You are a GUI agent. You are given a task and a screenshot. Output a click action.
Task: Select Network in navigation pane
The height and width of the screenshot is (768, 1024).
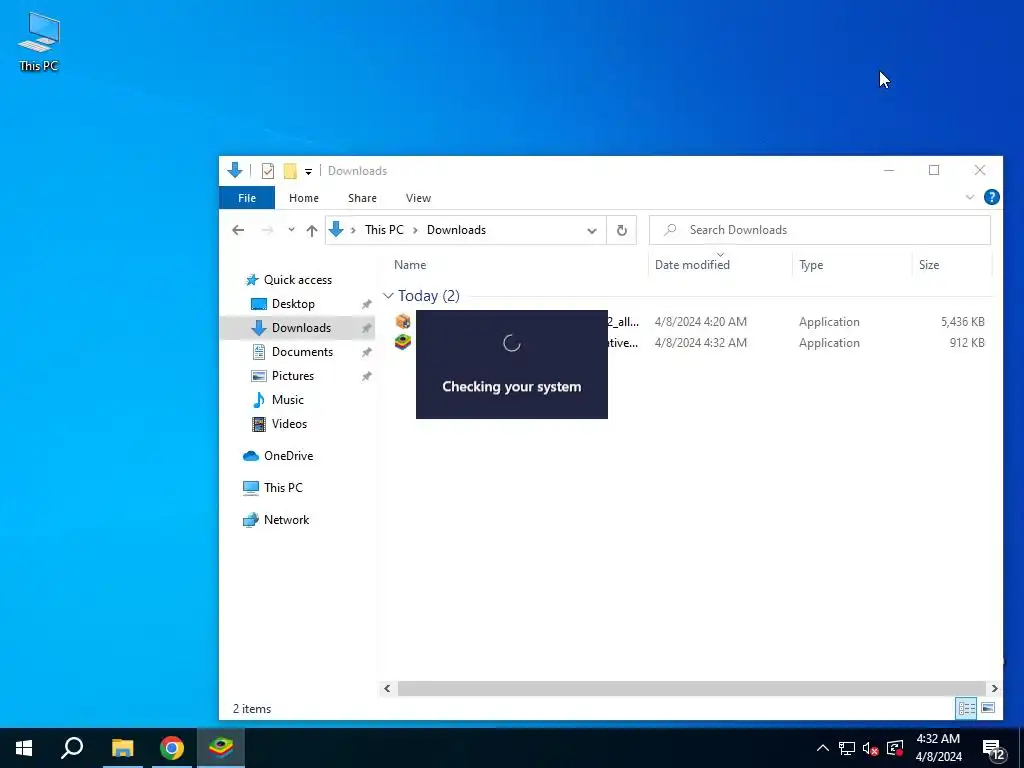click(286, 520)
